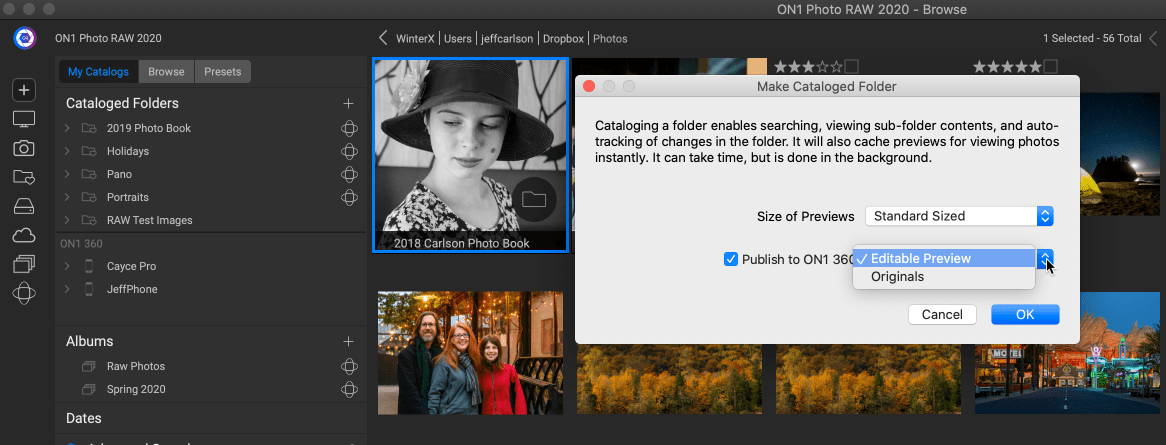The image size is (1166, 445).
Task: Expand the Portraits folder
Action: point(67,197)
